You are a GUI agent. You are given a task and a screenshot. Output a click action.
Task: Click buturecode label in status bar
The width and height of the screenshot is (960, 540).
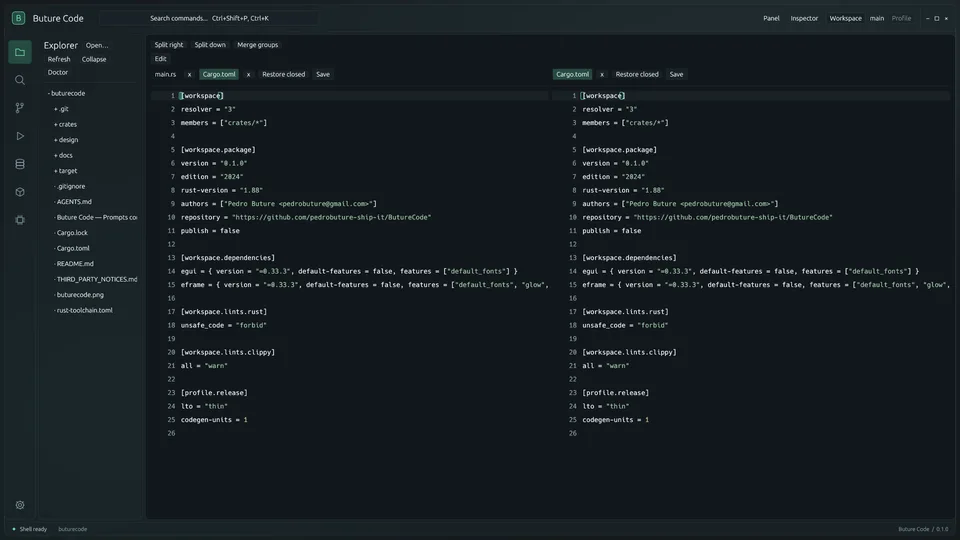(72, 529)
